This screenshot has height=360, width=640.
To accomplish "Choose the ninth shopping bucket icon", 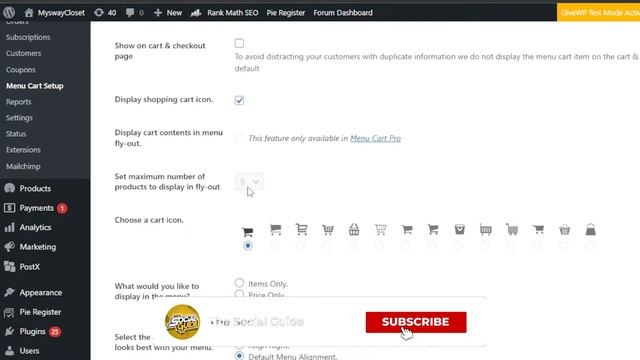I will click(460, 229).
